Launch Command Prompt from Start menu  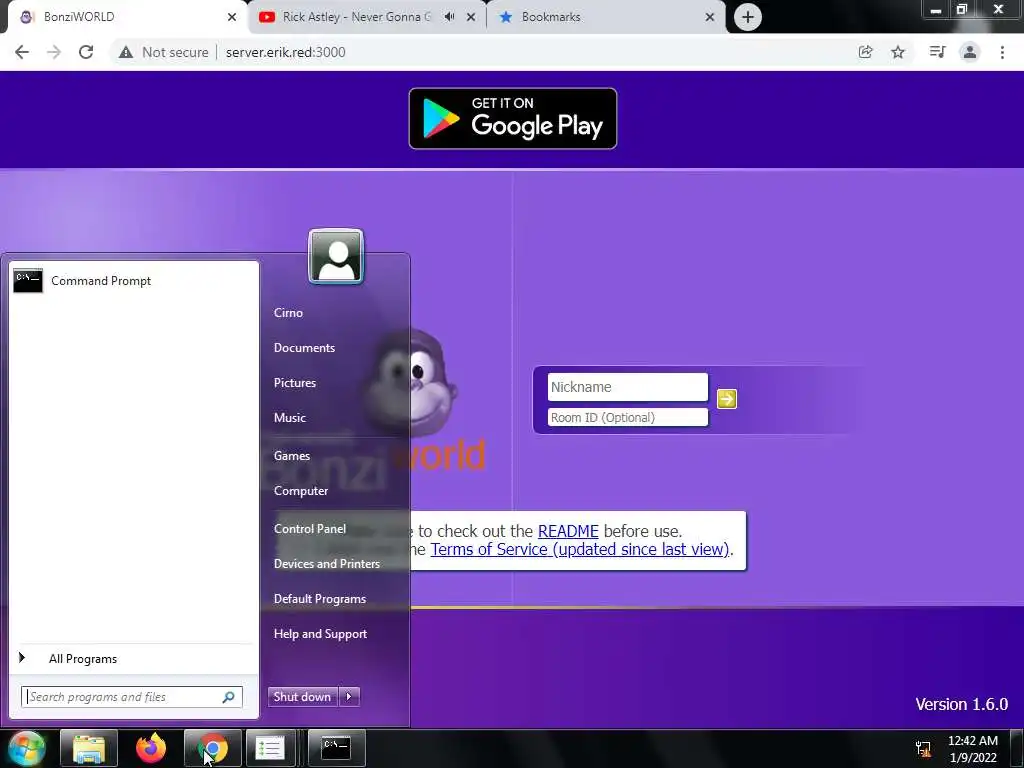point(134,281)
